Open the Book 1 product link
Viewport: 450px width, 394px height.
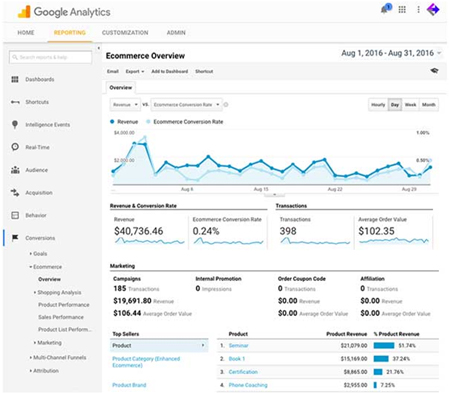tap(237, 359)
